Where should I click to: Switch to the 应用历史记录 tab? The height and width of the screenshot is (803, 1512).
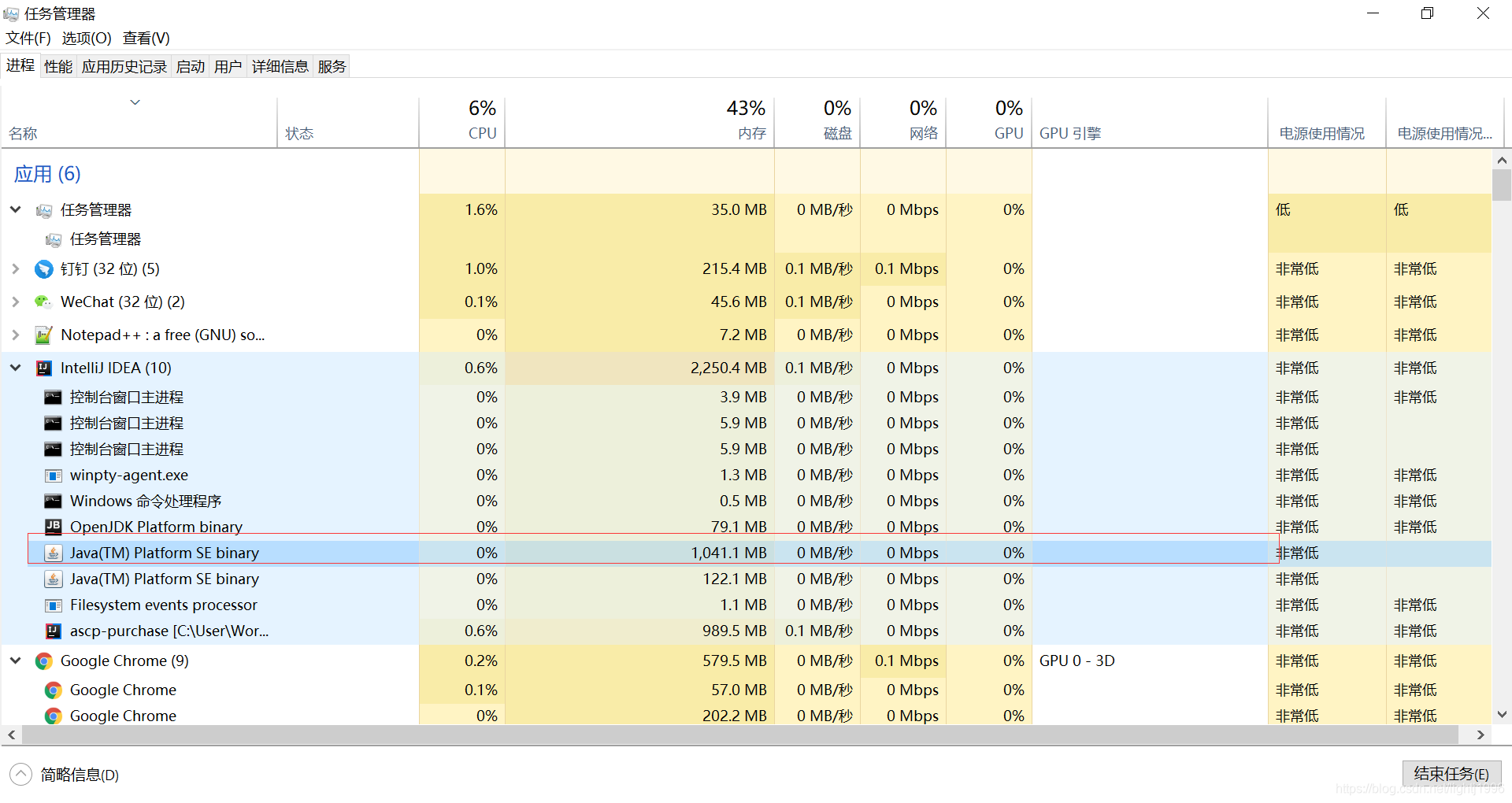coord(124,67)
